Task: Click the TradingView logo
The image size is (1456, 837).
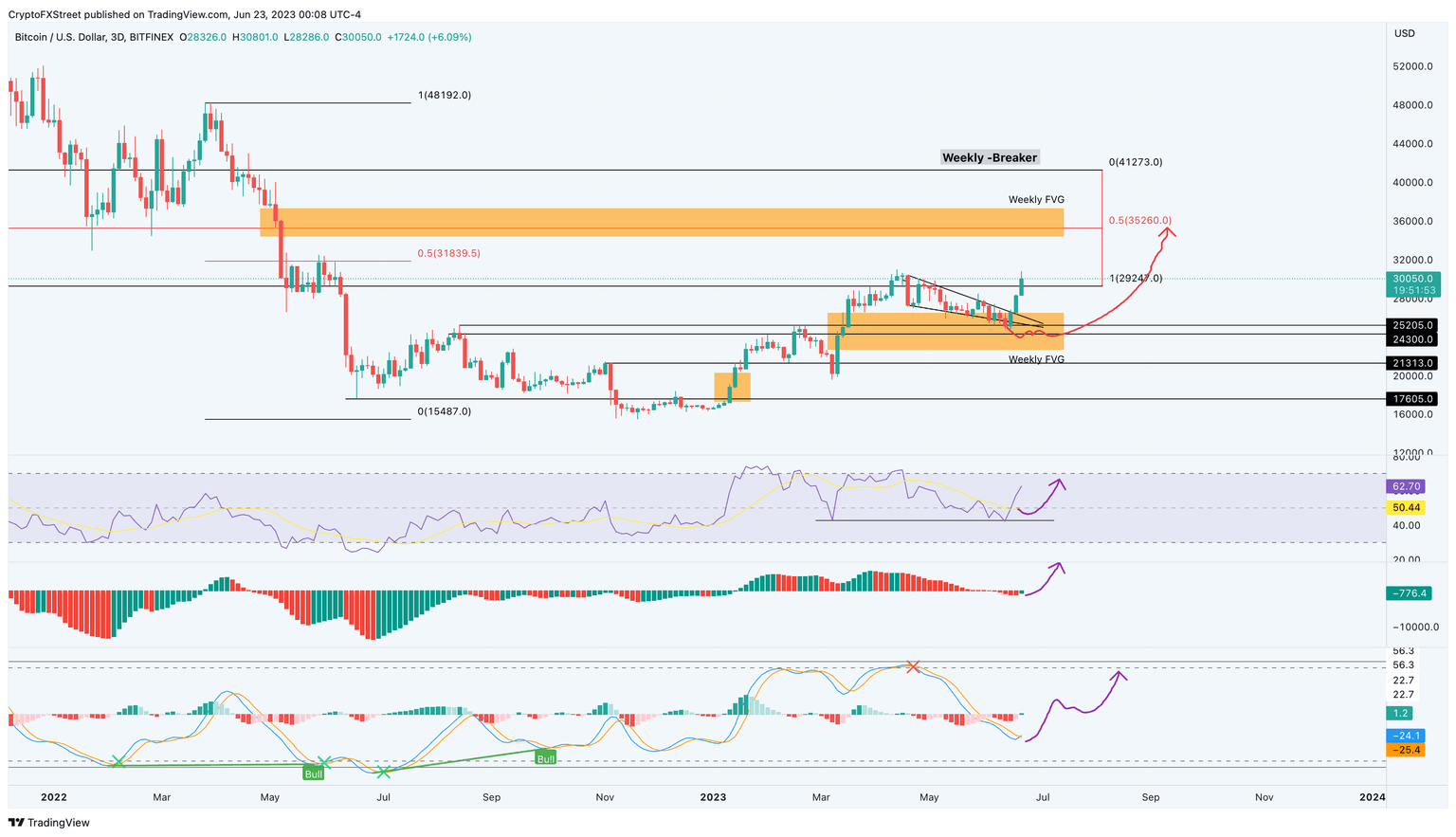Action: [x=47, y=823]
